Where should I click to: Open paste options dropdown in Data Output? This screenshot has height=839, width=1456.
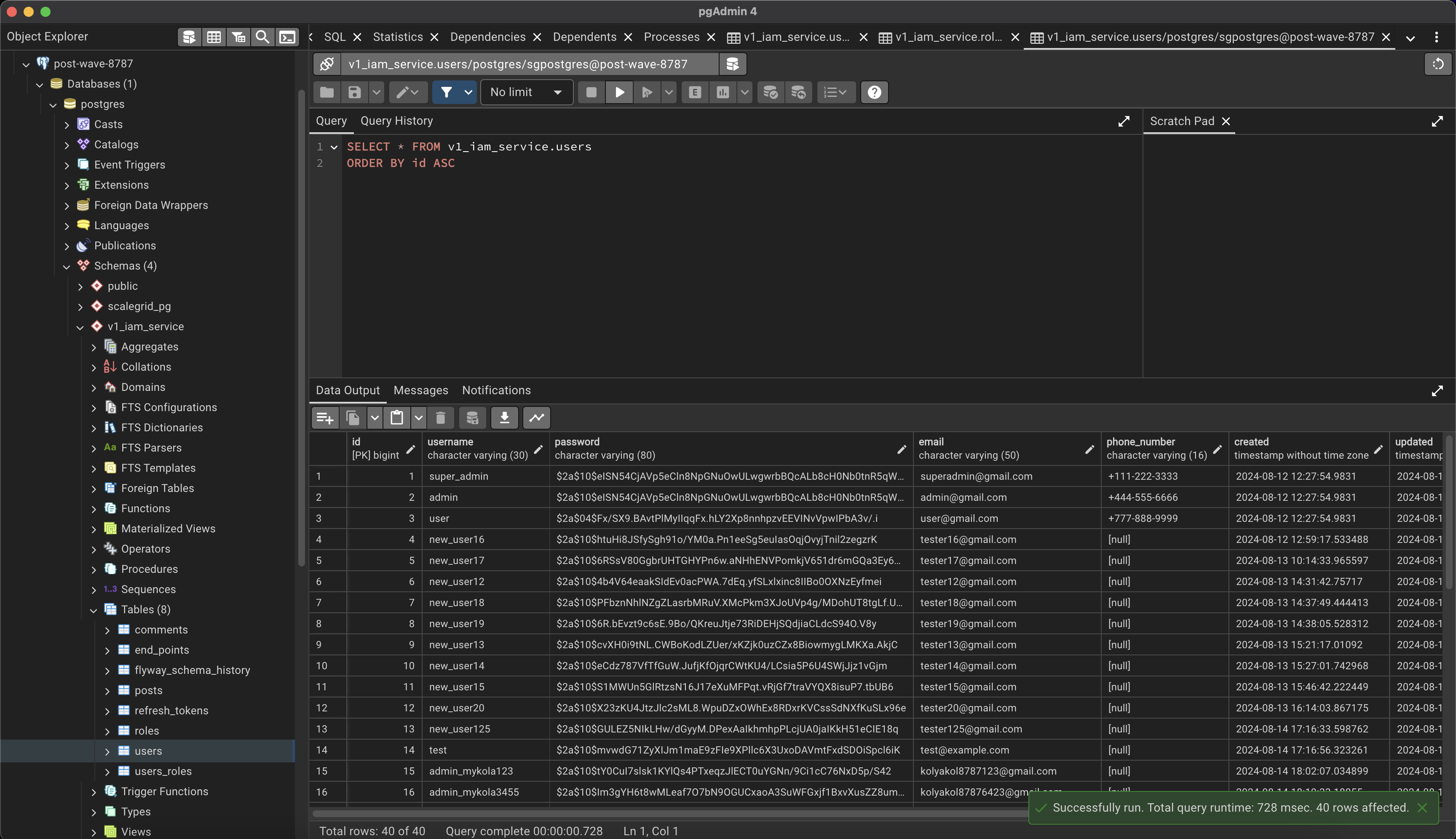418,418
